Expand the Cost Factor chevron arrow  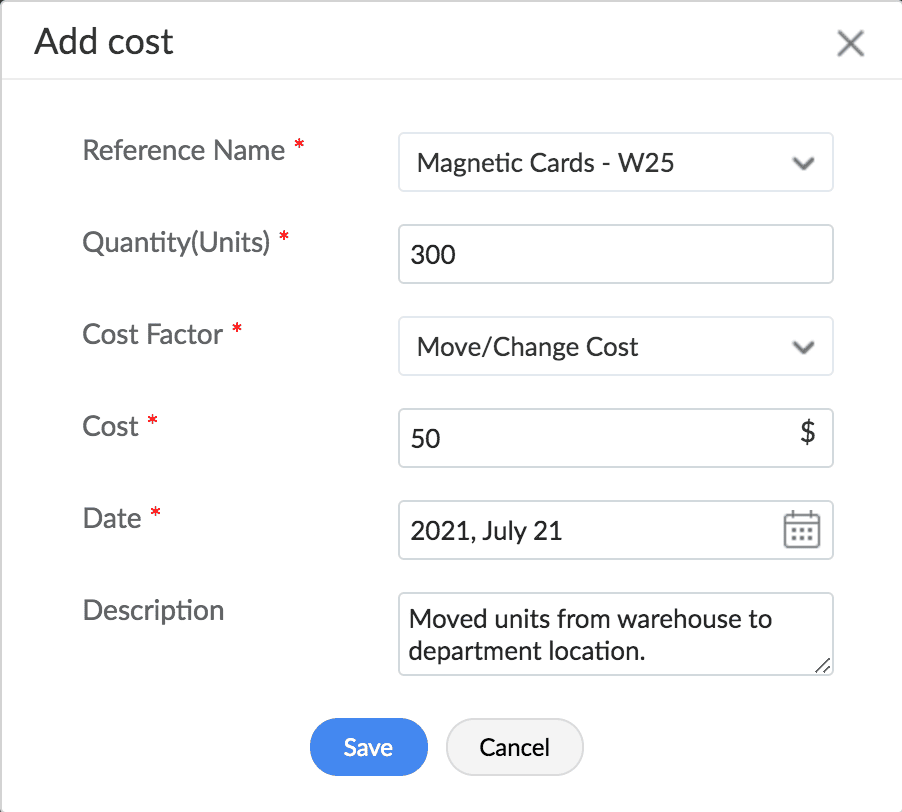coord(802,347)
